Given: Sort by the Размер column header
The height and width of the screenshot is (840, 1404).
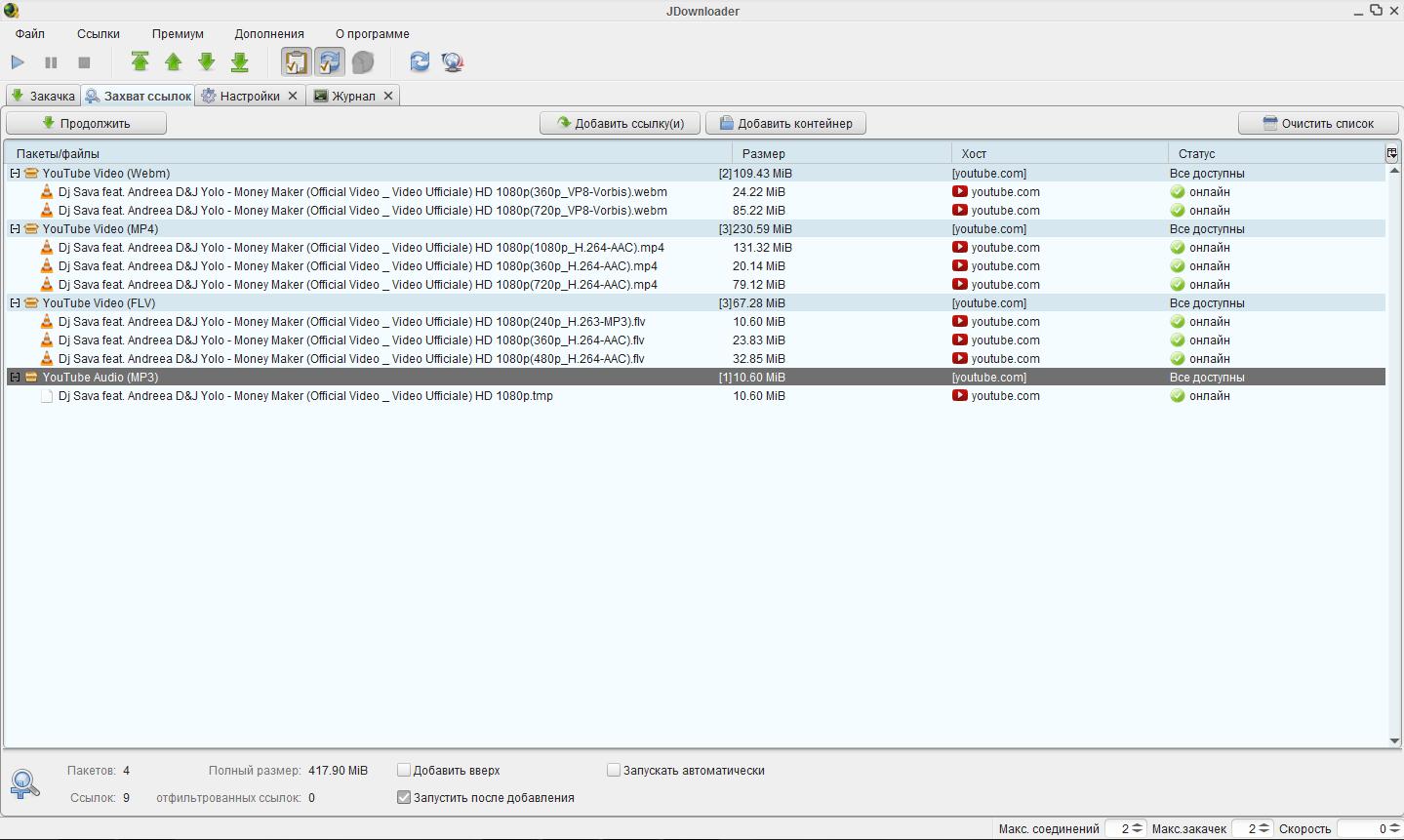Looking at the screenshot, I should 842,153.
